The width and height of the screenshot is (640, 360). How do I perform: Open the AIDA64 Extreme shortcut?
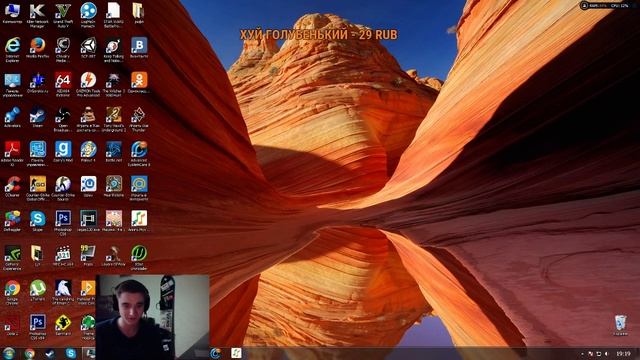63,84
